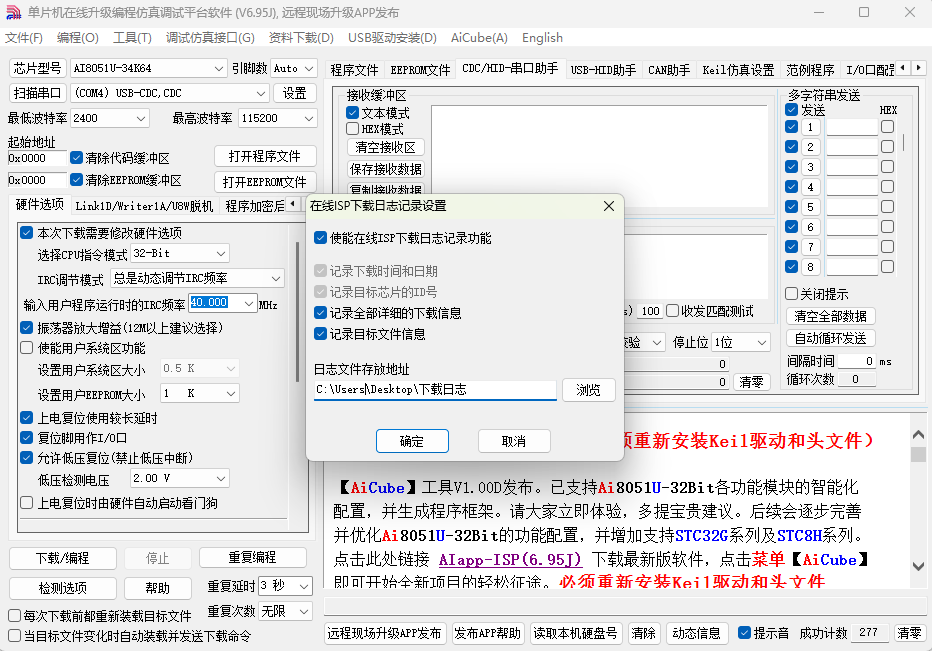932x651 pixels.
Task: Open the 最低波特率 2400 dropdown
Action: [109, 118]
